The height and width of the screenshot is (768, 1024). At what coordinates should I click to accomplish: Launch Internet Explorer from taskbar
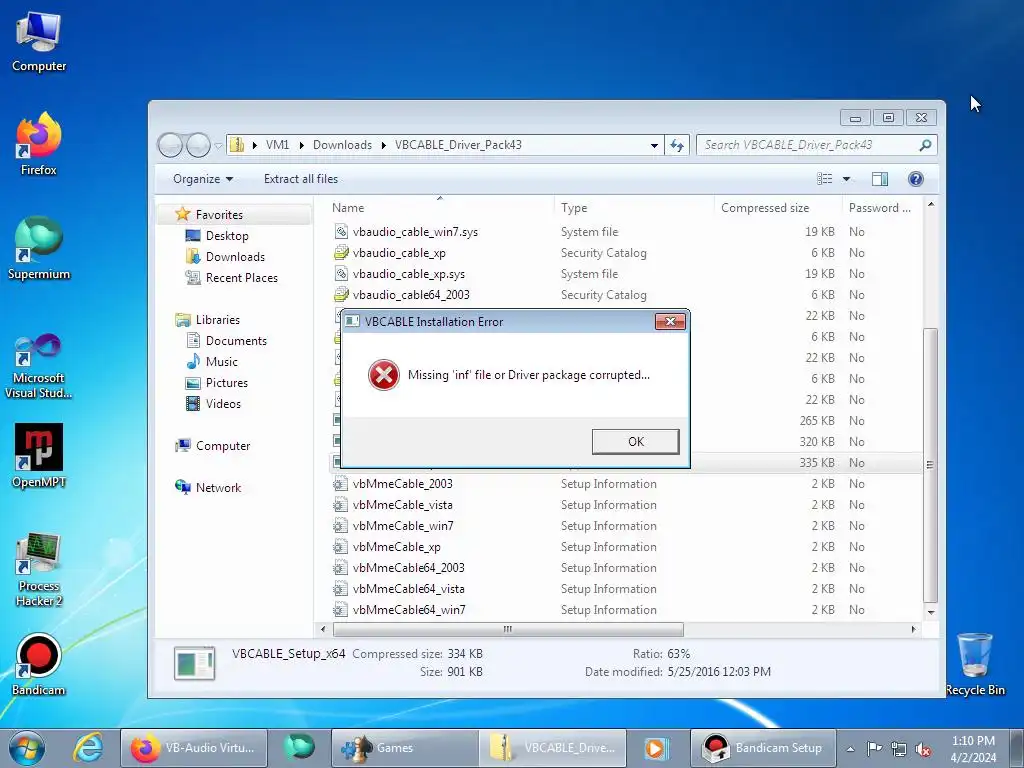tap(88, 748)
